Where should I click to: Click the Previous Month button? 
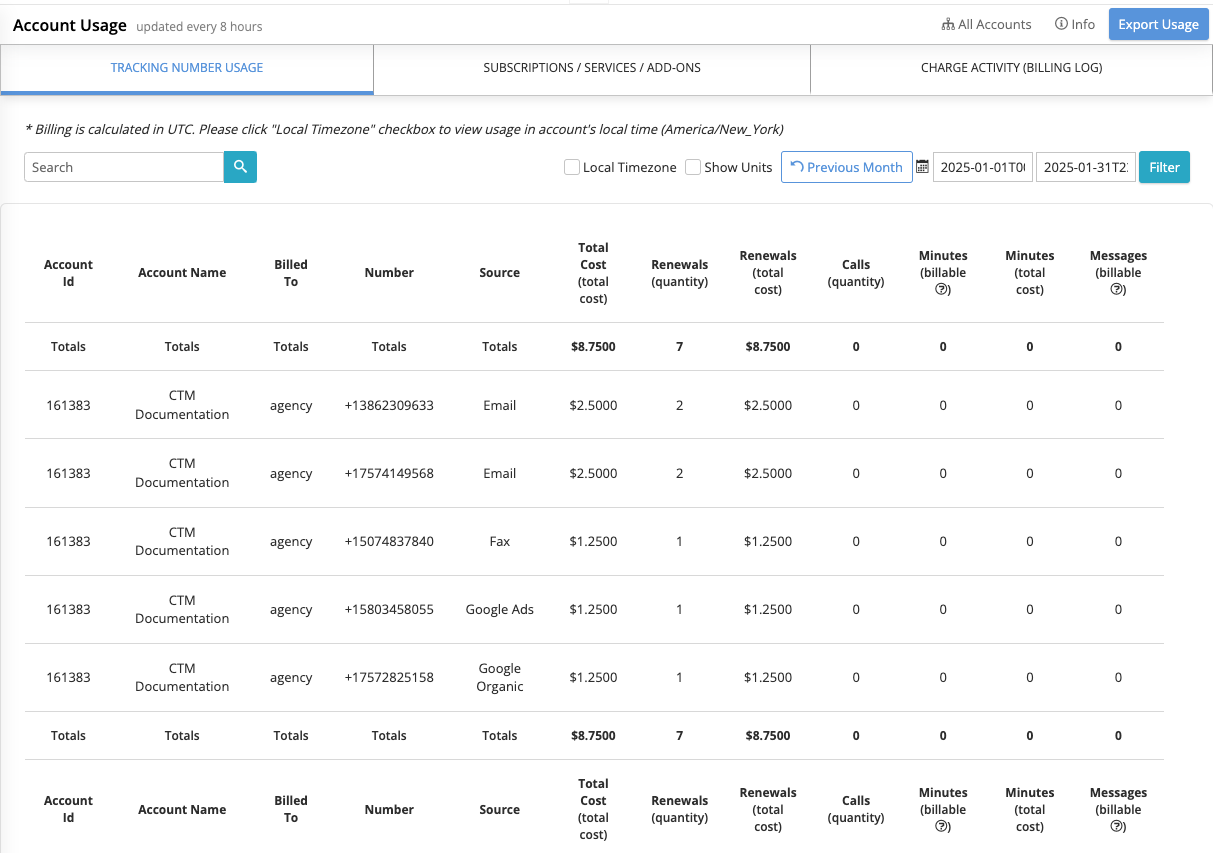(x=847, y=167)
